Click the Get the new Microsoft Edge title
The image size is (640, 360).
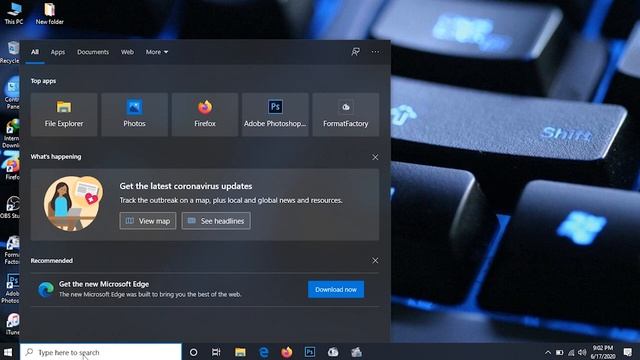pos(104,284)
